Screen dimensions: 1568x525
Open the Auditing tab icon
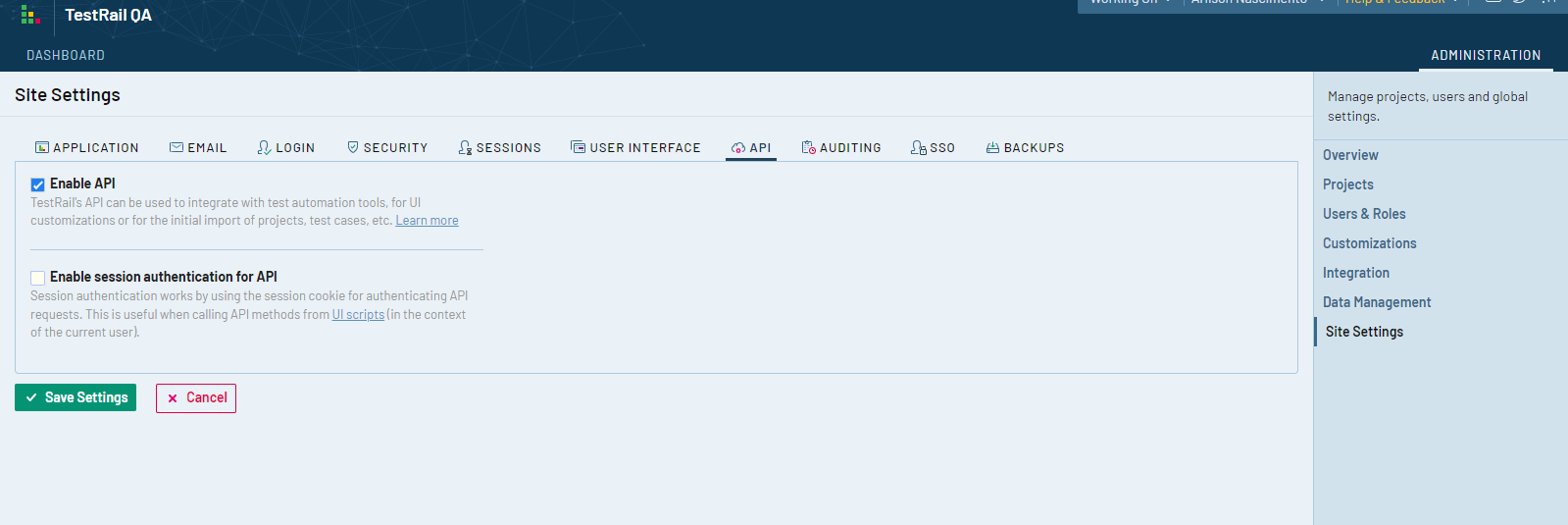click(809, 147)
